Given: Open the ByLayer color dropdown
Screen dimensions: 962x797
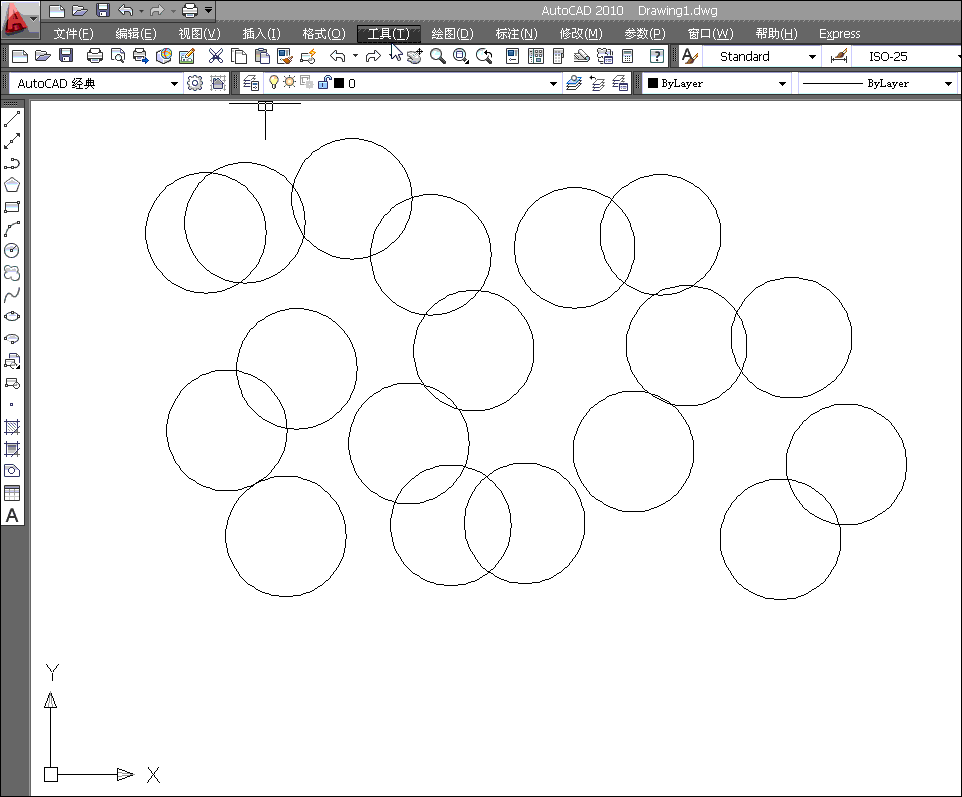Looking at the screenshot, I should (x=782, y=83).
